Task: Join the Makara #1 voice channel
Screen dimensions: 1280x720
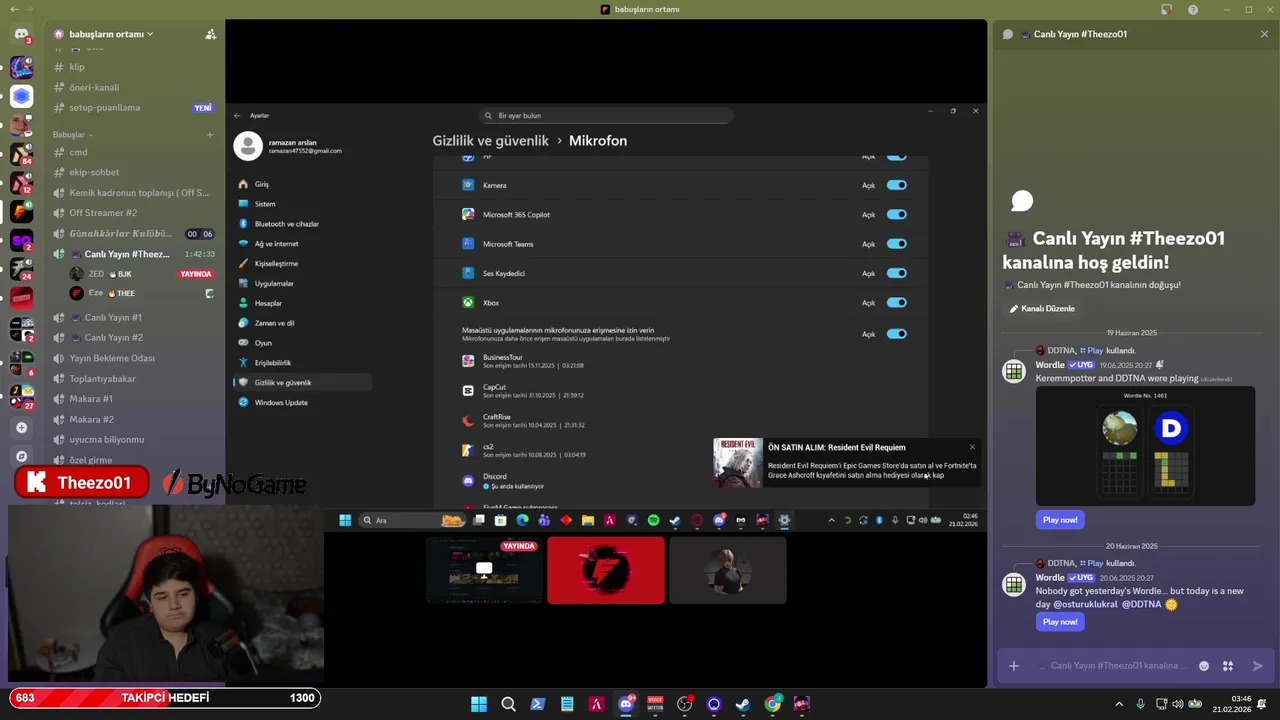Action: click(135, 399)
